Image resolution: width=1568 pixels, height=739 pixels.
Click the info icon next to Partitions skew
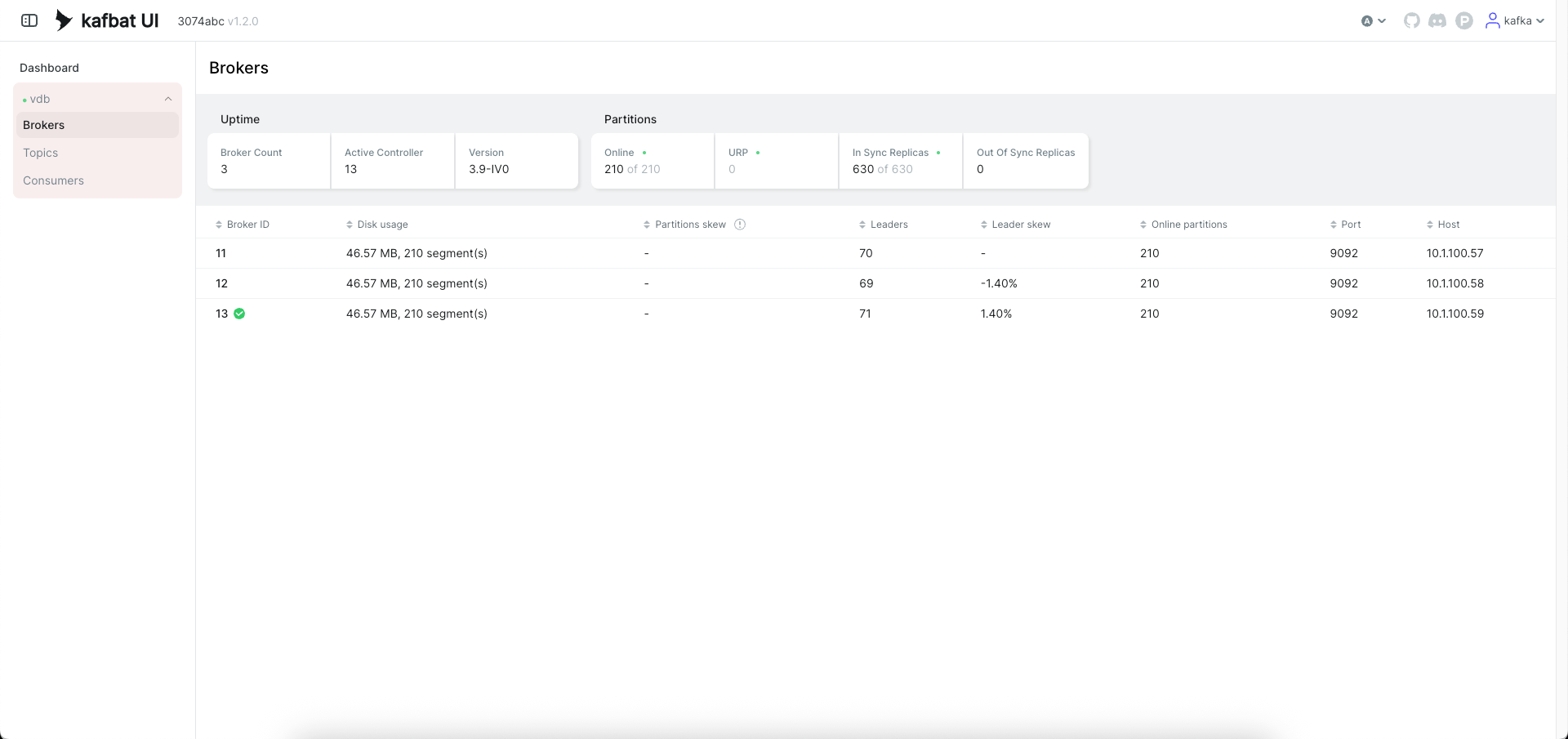(x=740, y=224)
